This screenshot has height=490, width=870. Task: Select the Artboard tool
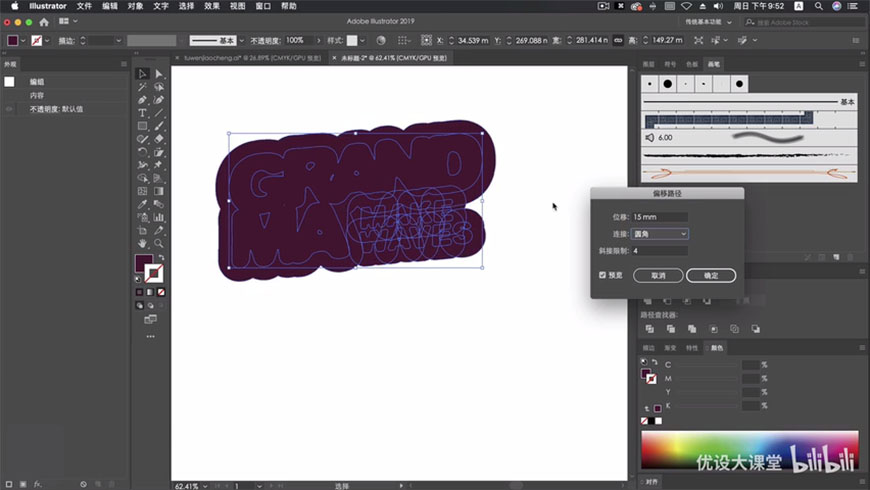pyautogui.click(x=142, y=230)
